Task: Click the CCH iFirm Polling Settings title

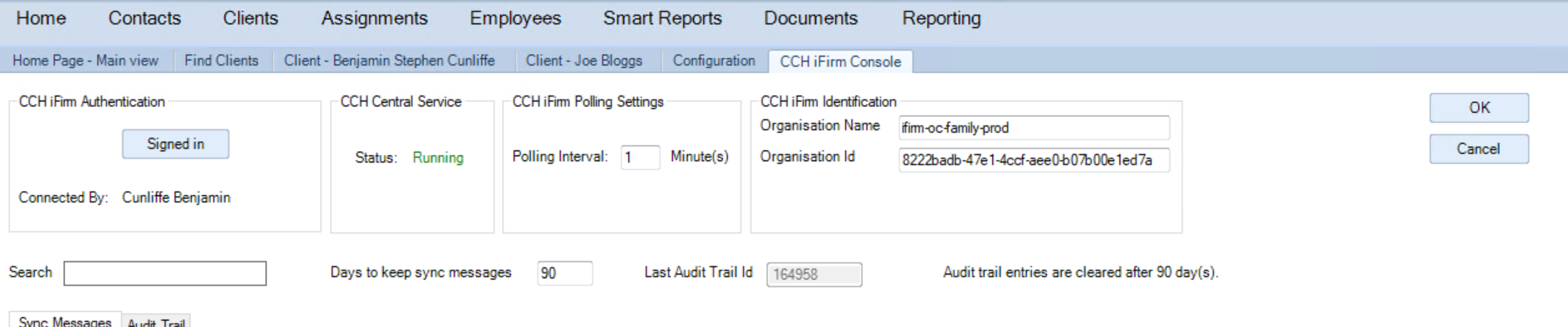Action: pos(587,101)
